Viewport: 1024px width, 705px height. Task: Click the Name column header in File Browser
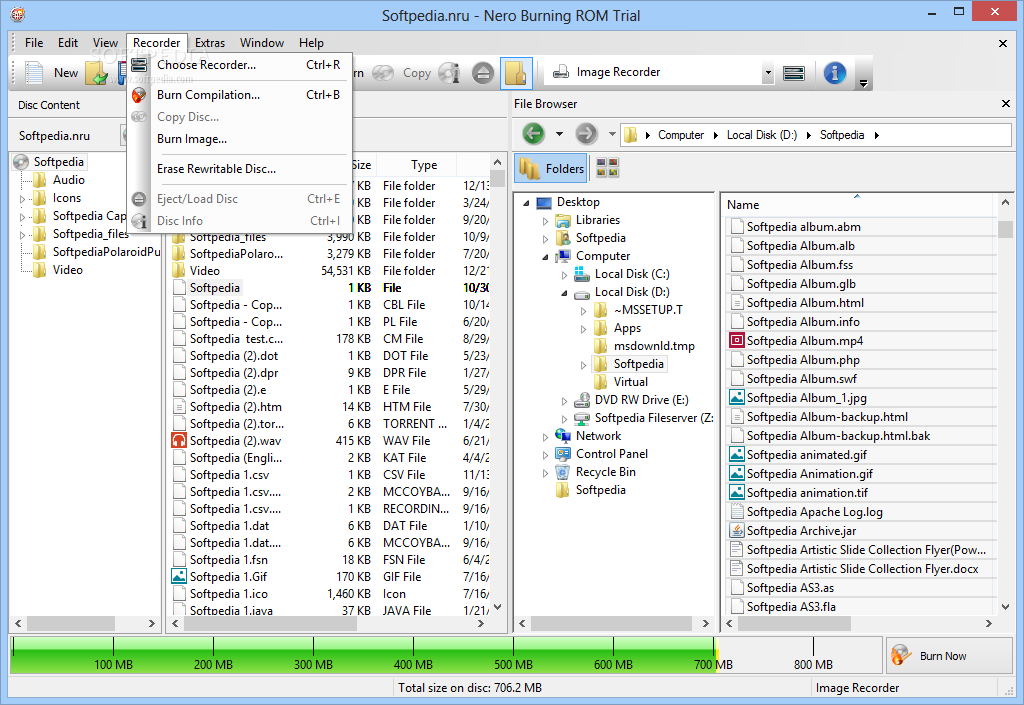(859, 204)
